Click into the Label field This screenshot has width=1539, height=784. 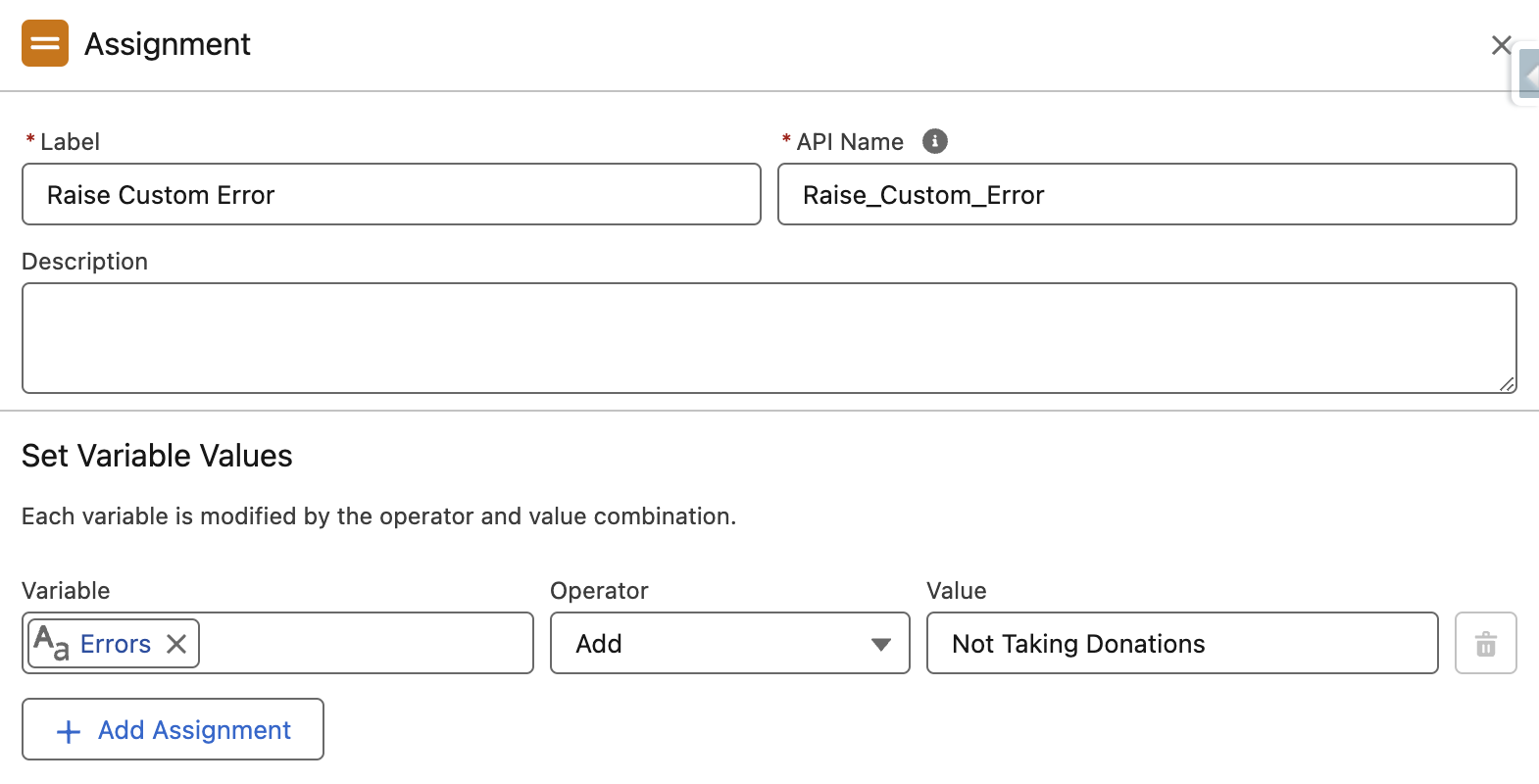(x=391, y=195)
